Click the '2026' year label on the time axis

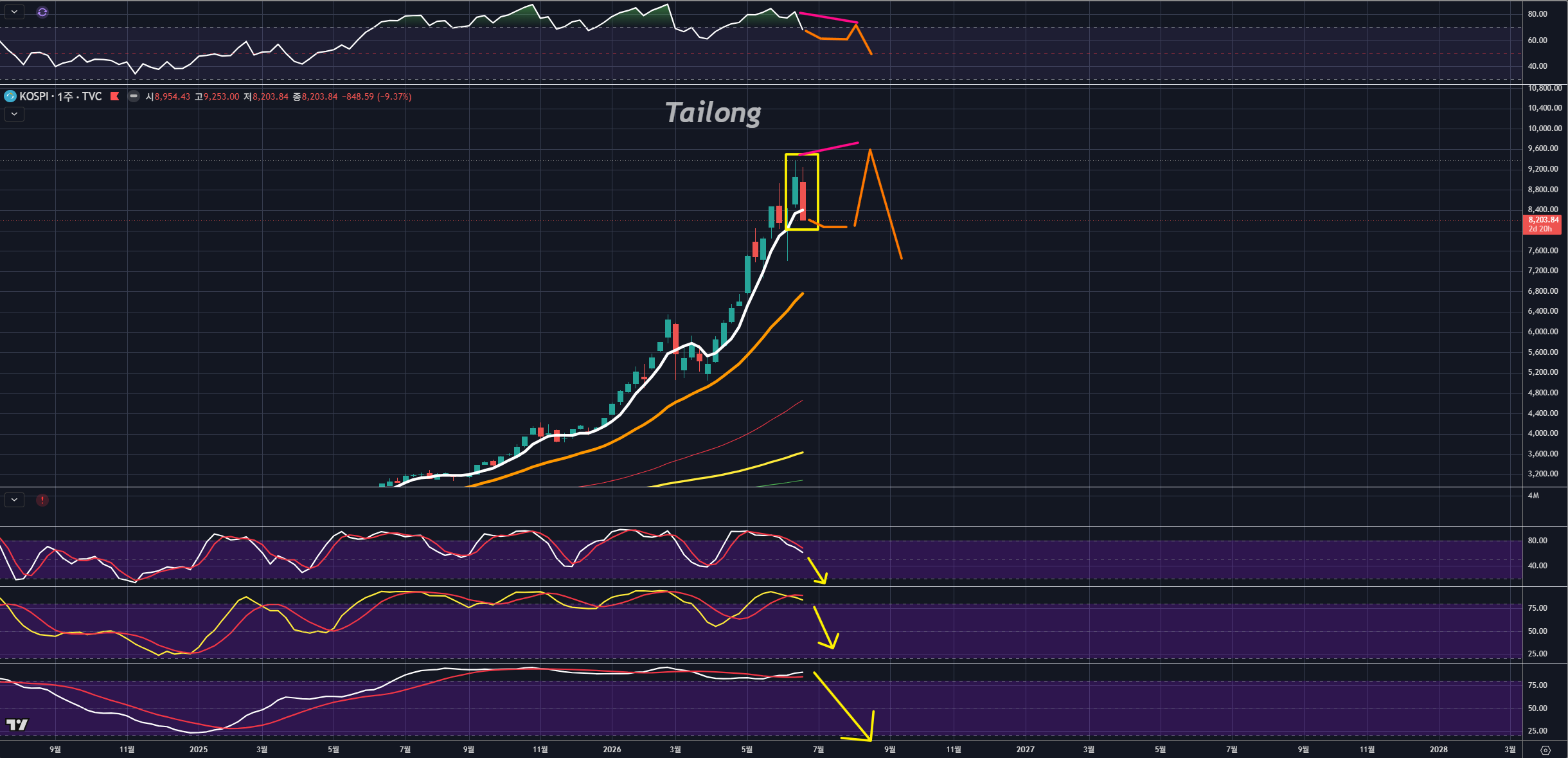pyautogui.click(x=612, y=750)
